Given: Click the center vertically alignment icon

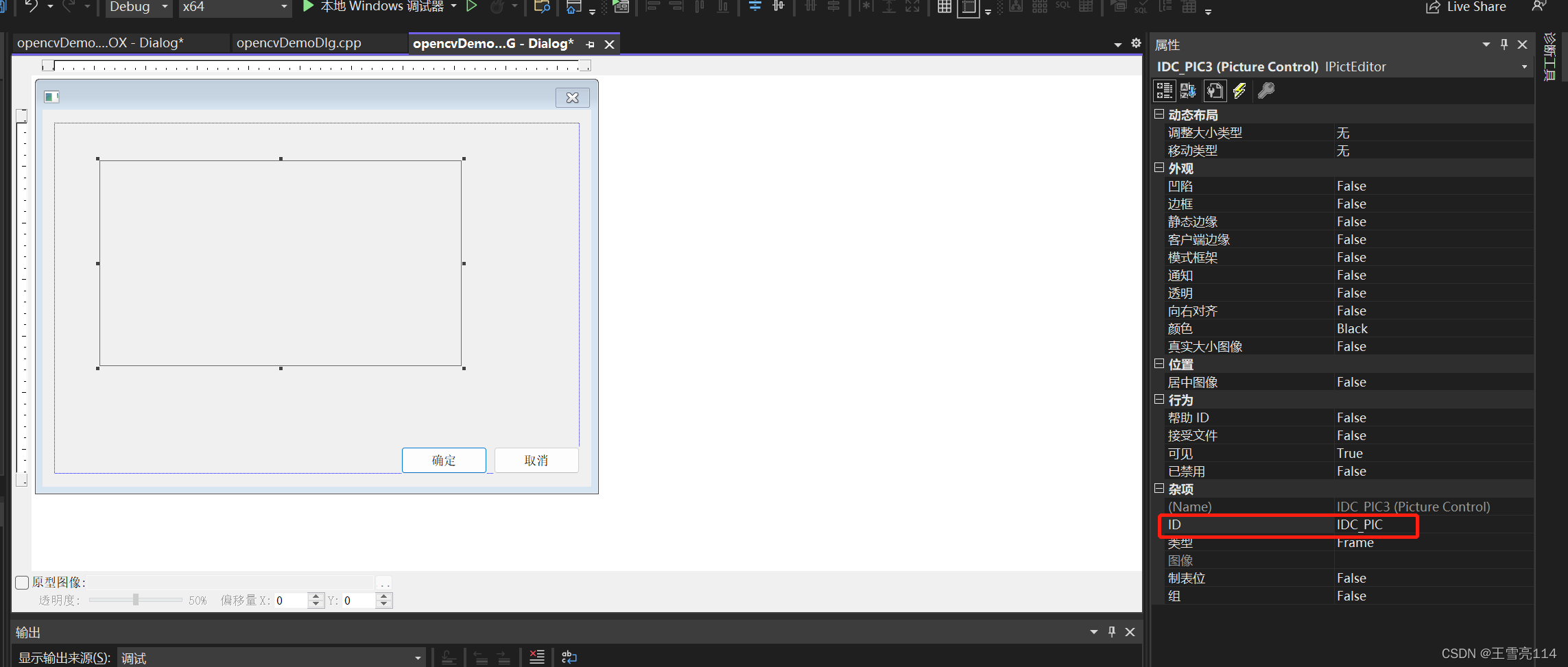Looking at the screenshot, I should click(x=779, y=7).
